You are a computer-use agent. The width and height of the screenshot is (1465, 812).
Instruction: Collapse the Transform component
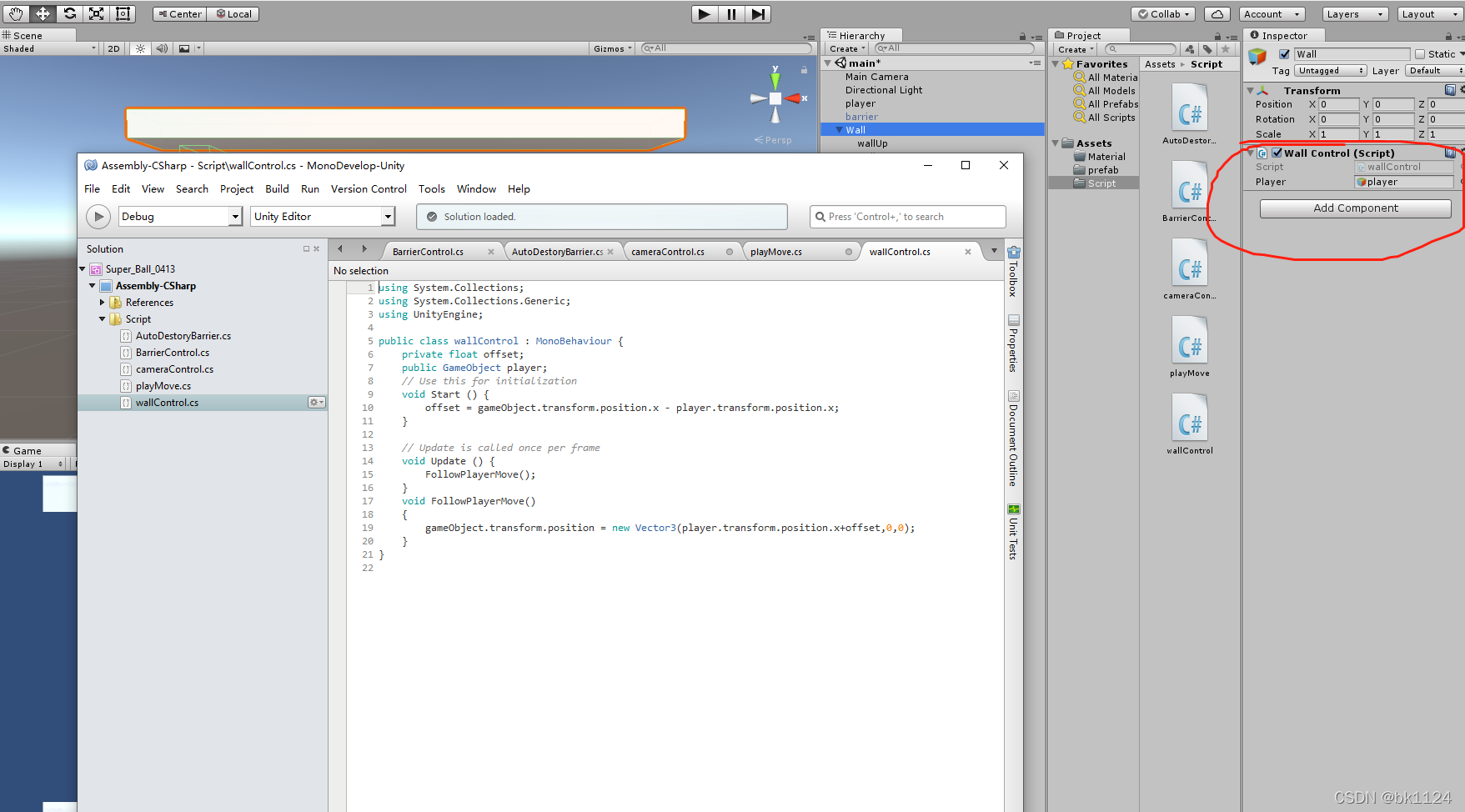(1250, 91)
